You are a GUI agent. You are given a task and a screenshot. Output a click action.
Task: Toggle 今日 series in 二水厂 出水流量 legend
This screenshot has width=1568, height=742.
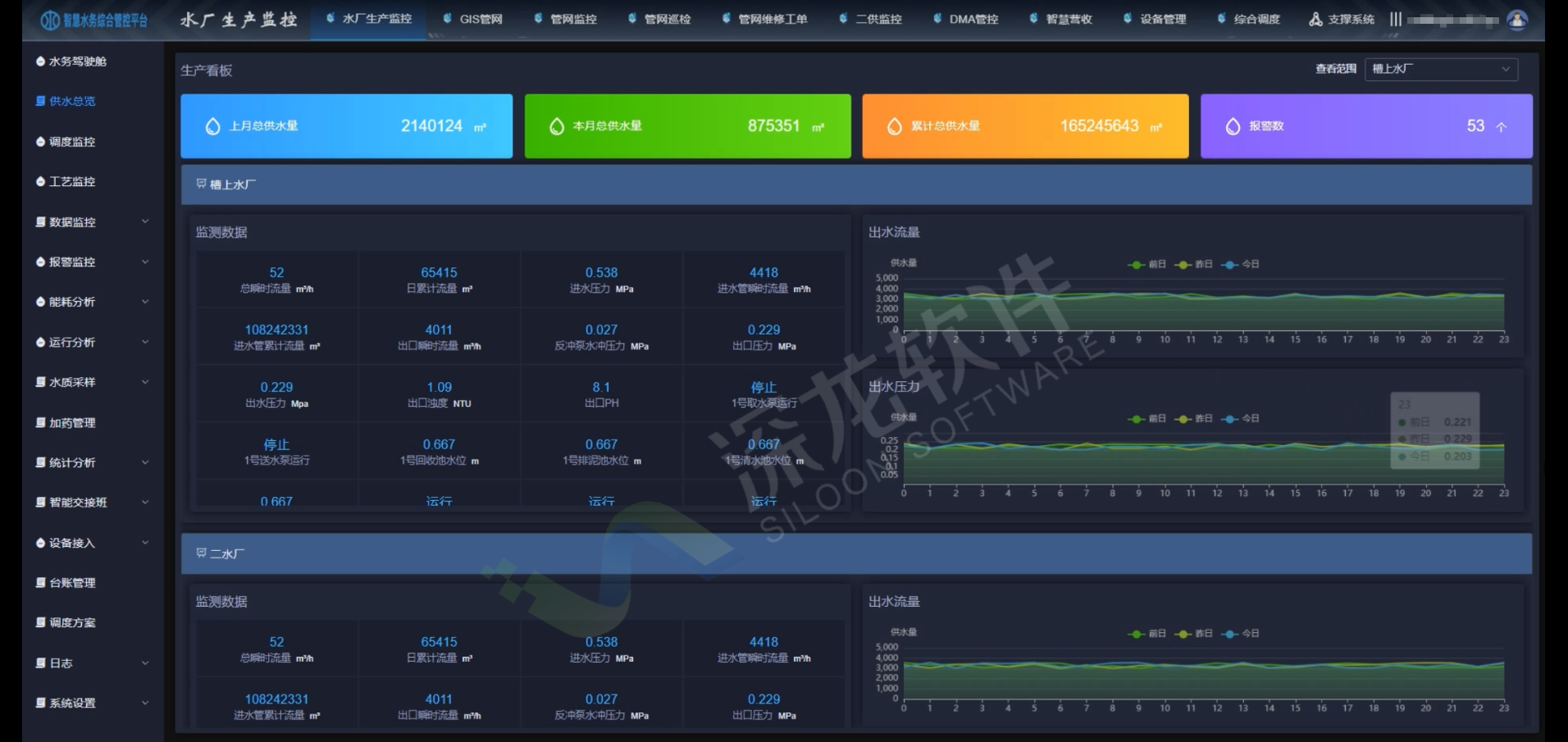[1240, 633]
